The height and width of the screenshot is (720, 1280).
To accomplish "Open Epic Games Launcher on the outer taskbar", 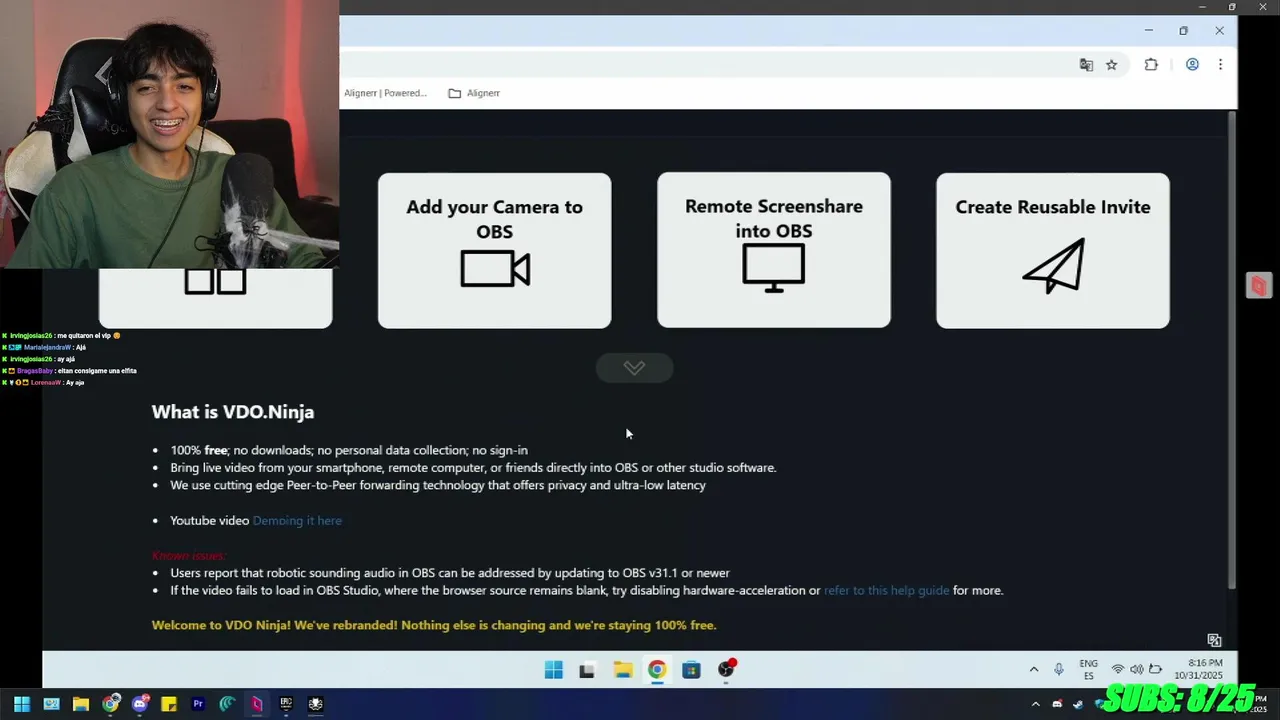I will coord(286,704).
